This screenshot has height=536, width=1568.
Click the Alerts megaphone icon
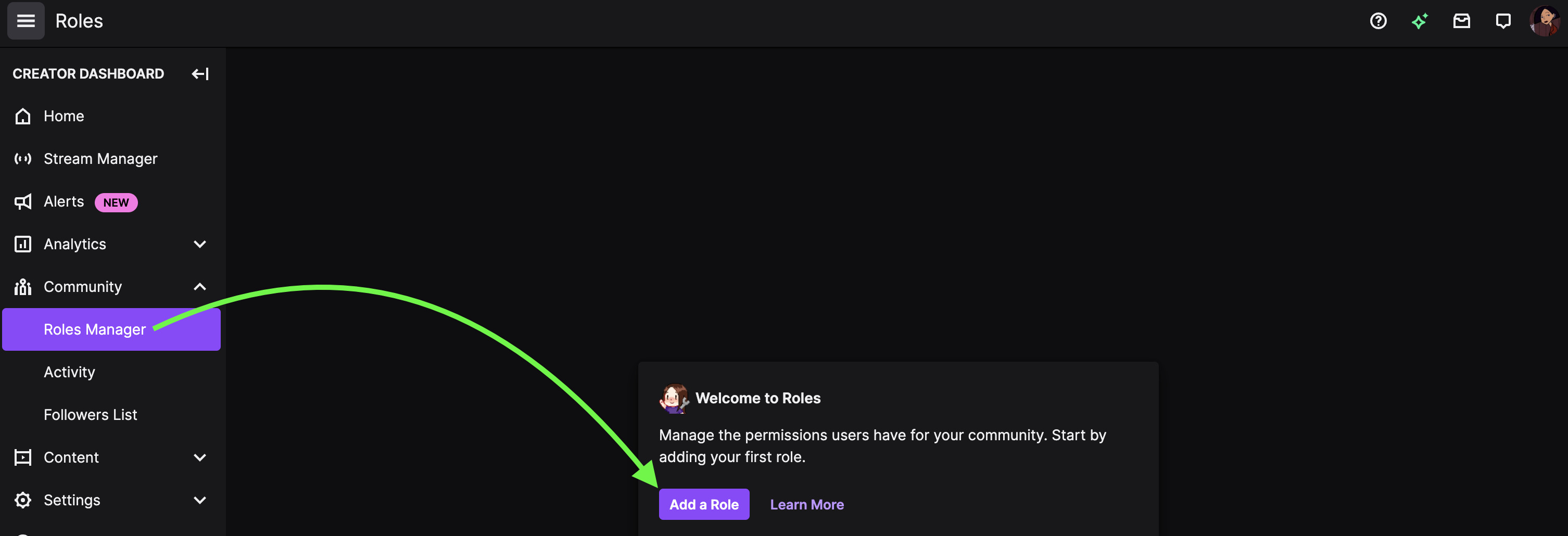click(23, 202)
